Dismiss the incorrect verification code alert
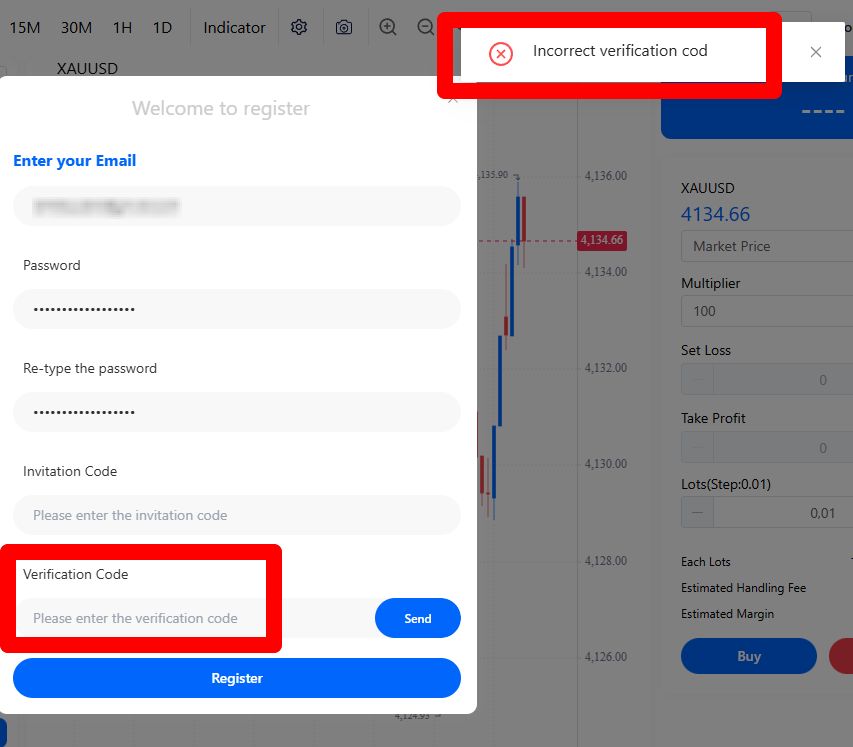This screenshot has height=747, width=853. (816, 52)
